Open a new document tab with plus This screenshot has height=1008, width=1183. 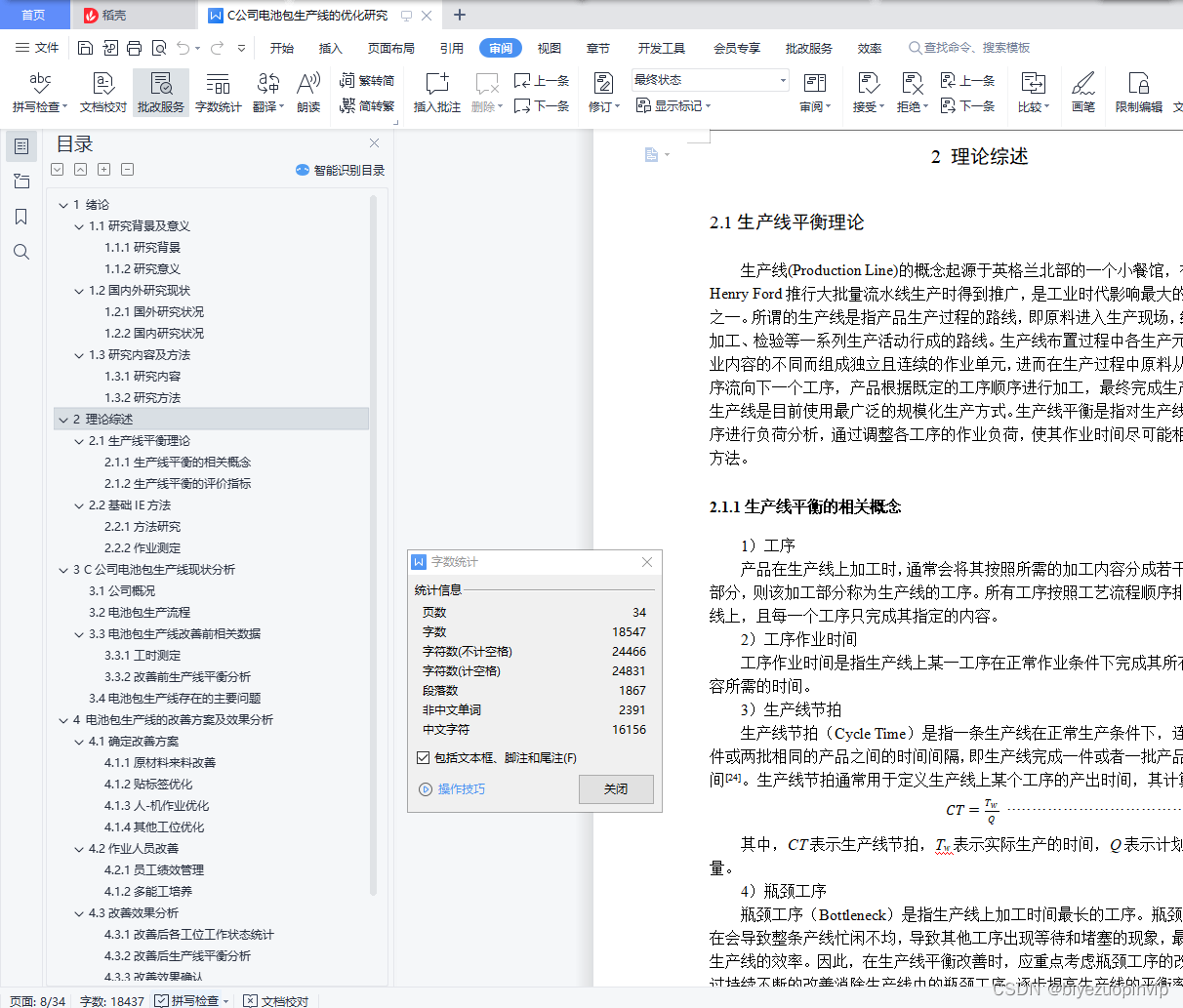[460, 15]
